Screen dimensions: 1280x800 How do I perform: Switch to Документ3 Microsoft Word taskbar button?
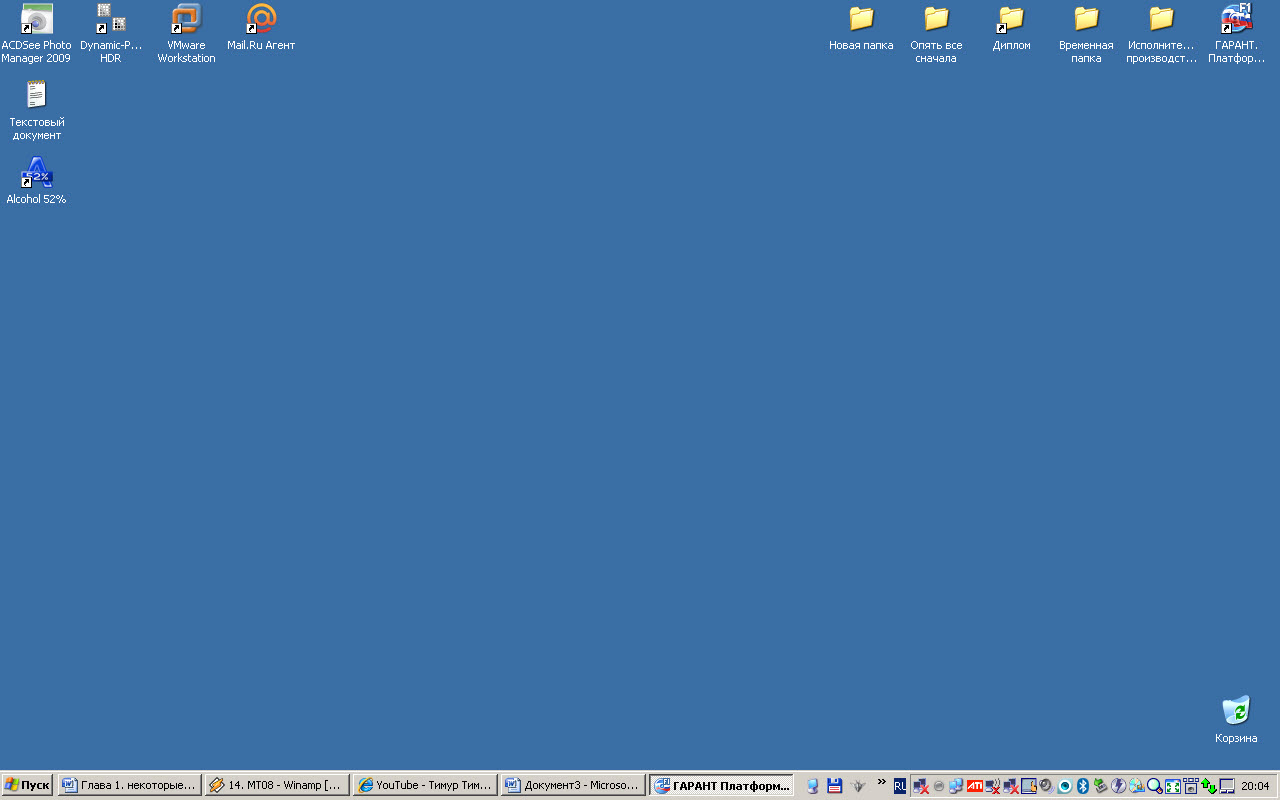point(572,785)
